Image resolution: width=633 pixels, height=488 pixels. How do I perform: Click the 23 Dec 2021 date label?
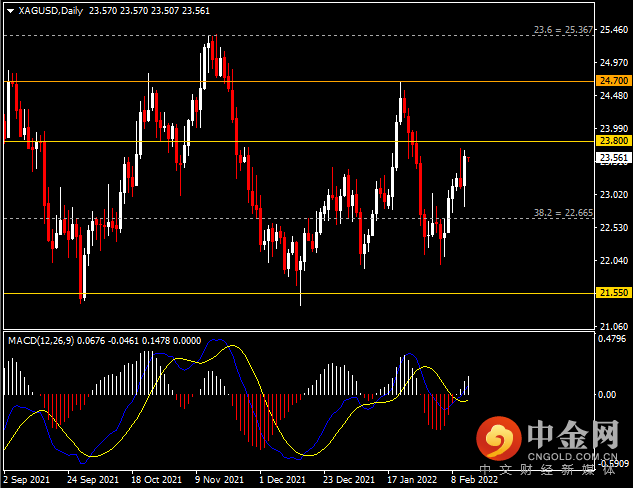coord(348,480)
